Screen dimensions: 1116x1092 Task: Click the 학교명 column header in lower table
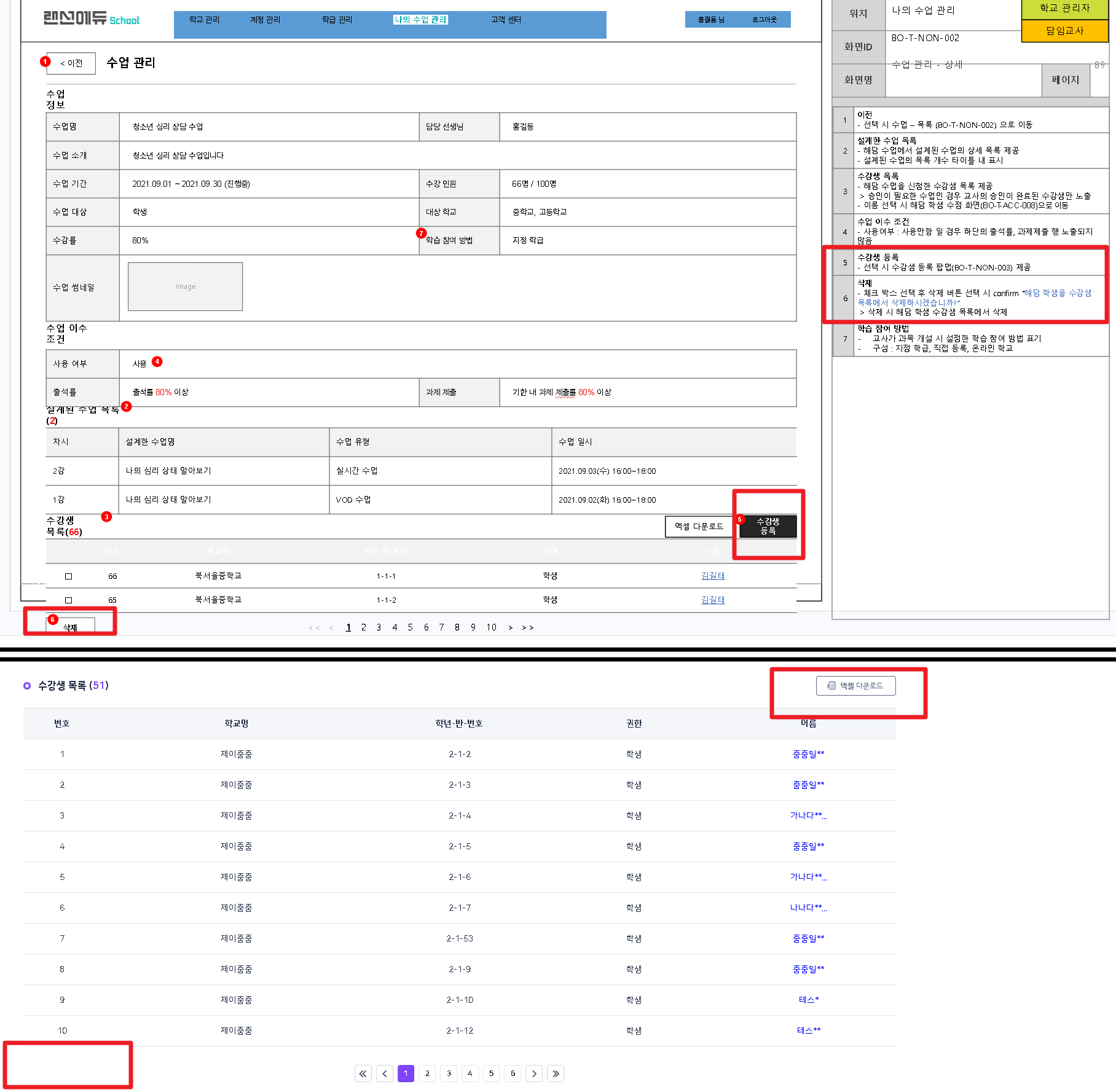click(x=237, y=723)
